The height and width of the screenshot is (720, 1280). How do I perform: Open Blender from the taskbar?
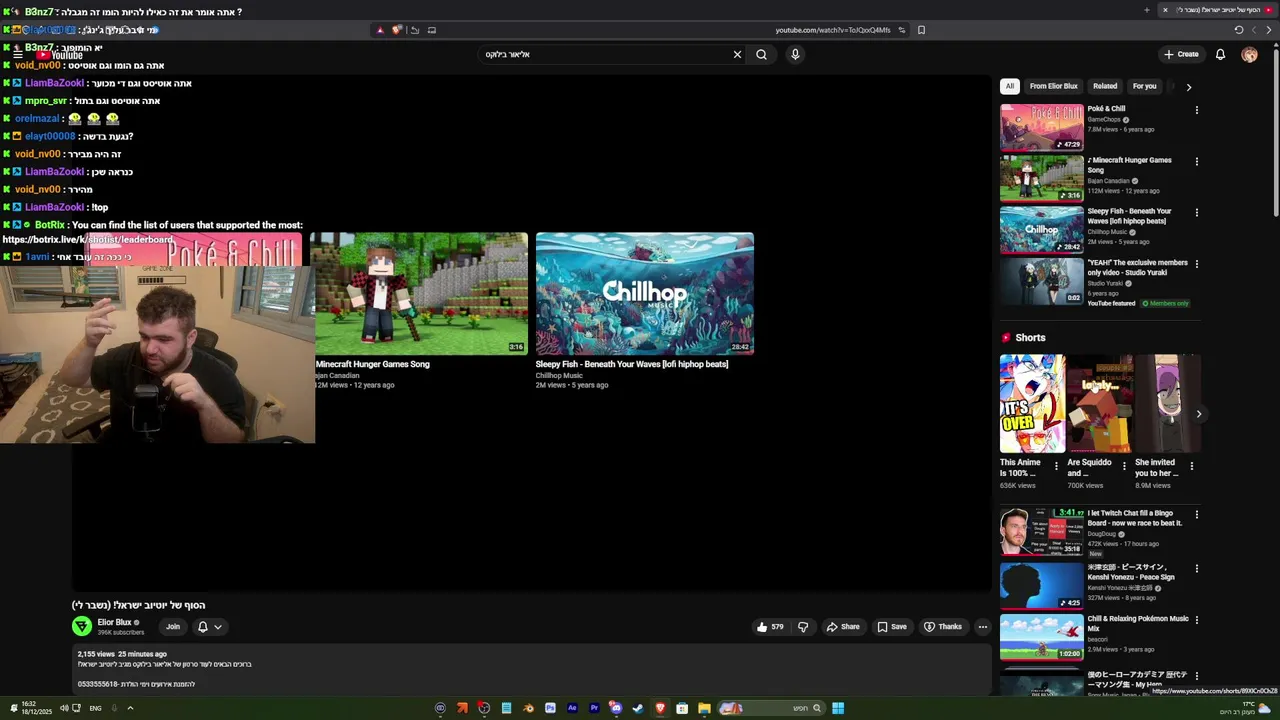(528, 708)
